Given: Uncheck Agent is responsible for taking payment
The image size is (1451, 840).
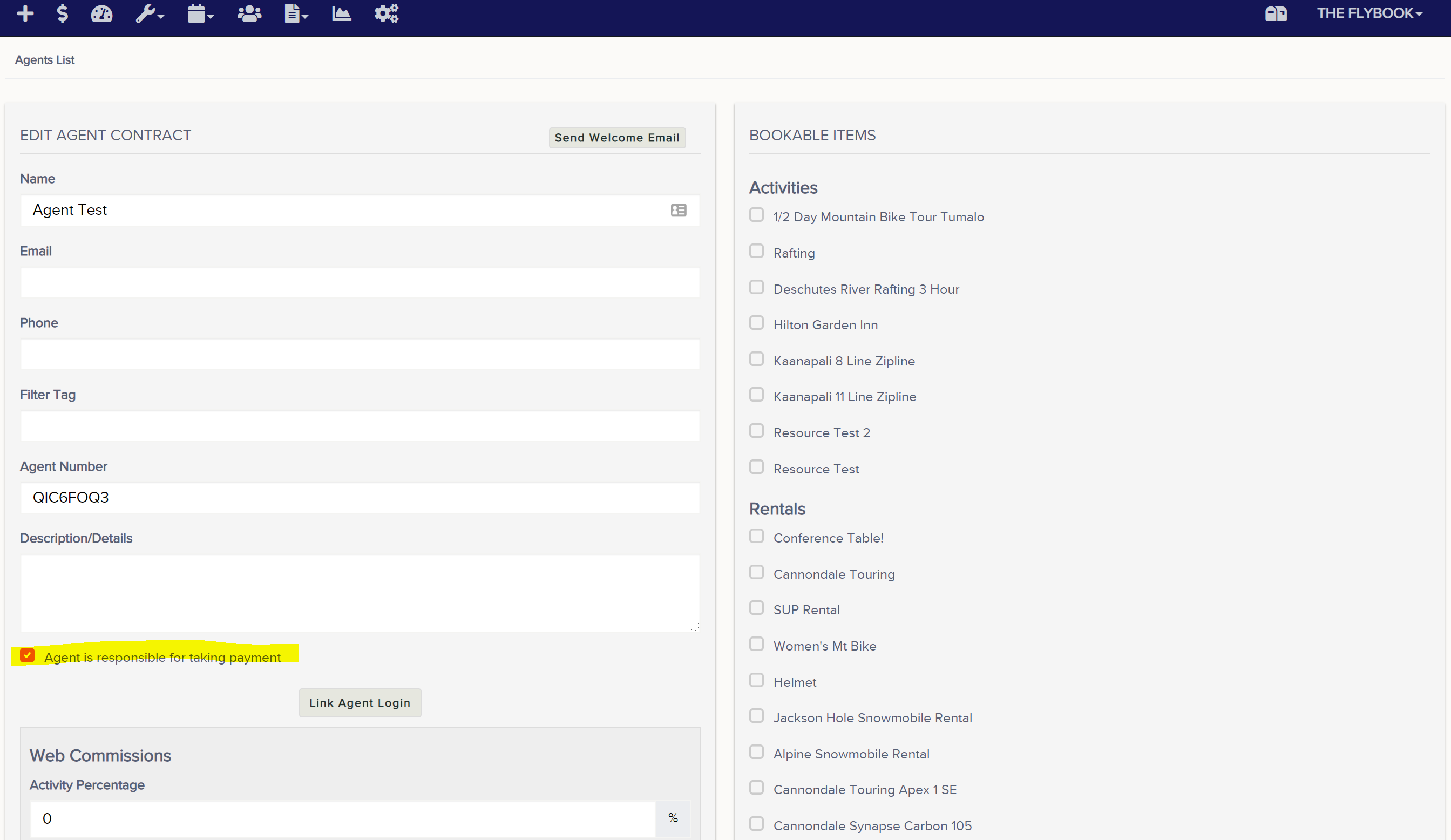Looking at the screenshot, I should point(27,656).
